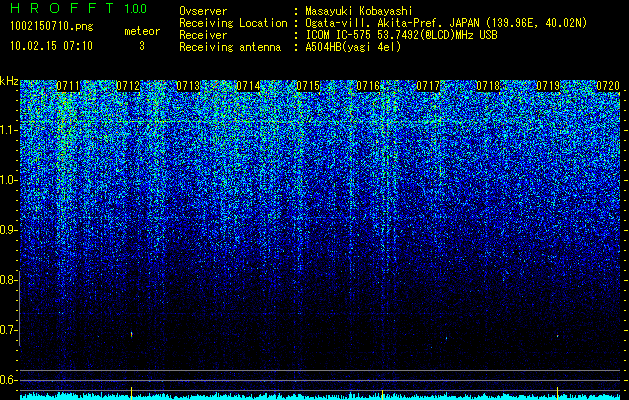Click the 0713 time axis label
Viewport: 629px width, 400px height.
coord(188,86)
